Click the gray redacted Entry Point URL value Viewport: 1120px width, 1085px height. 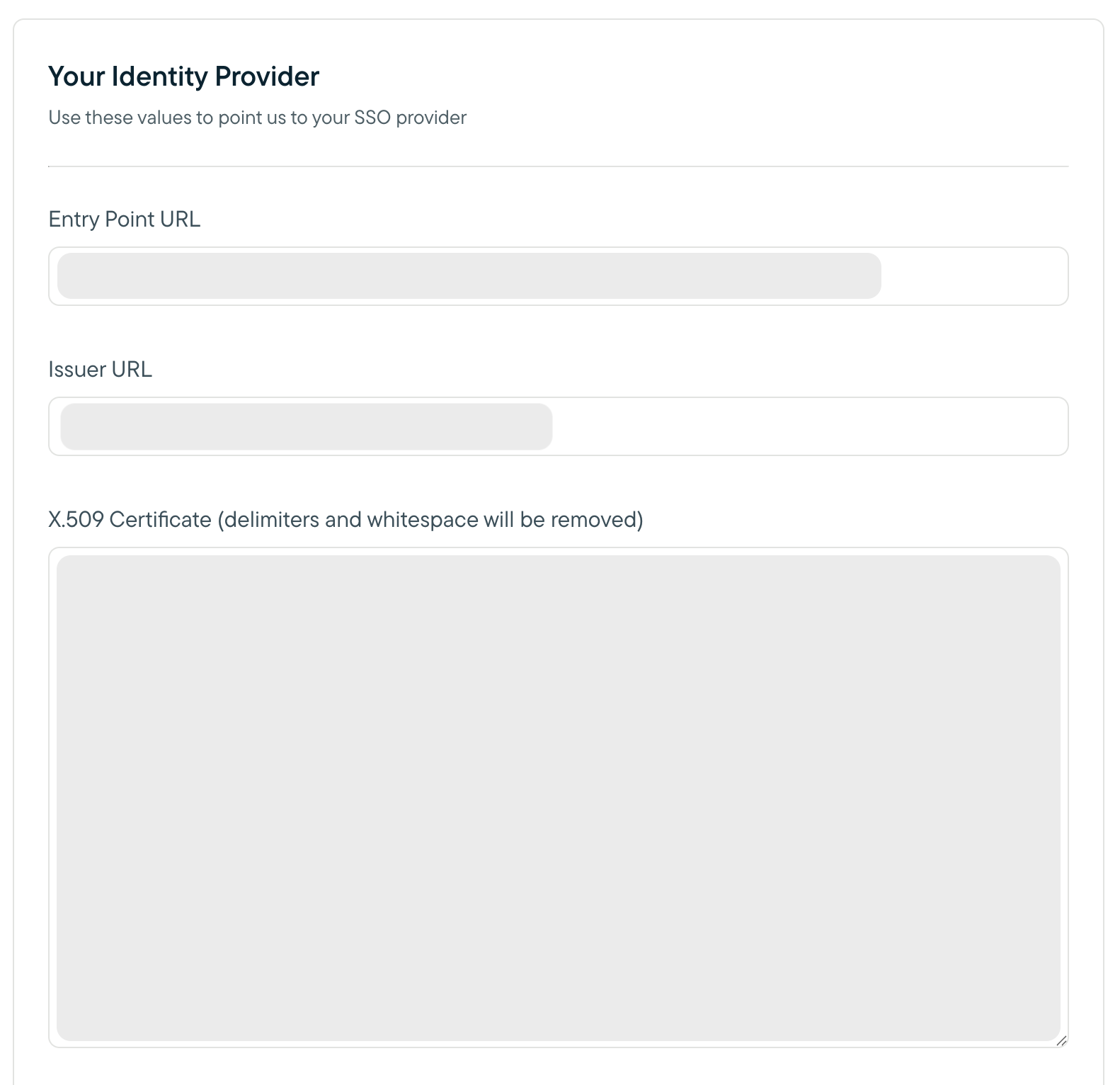pos(469,276)
